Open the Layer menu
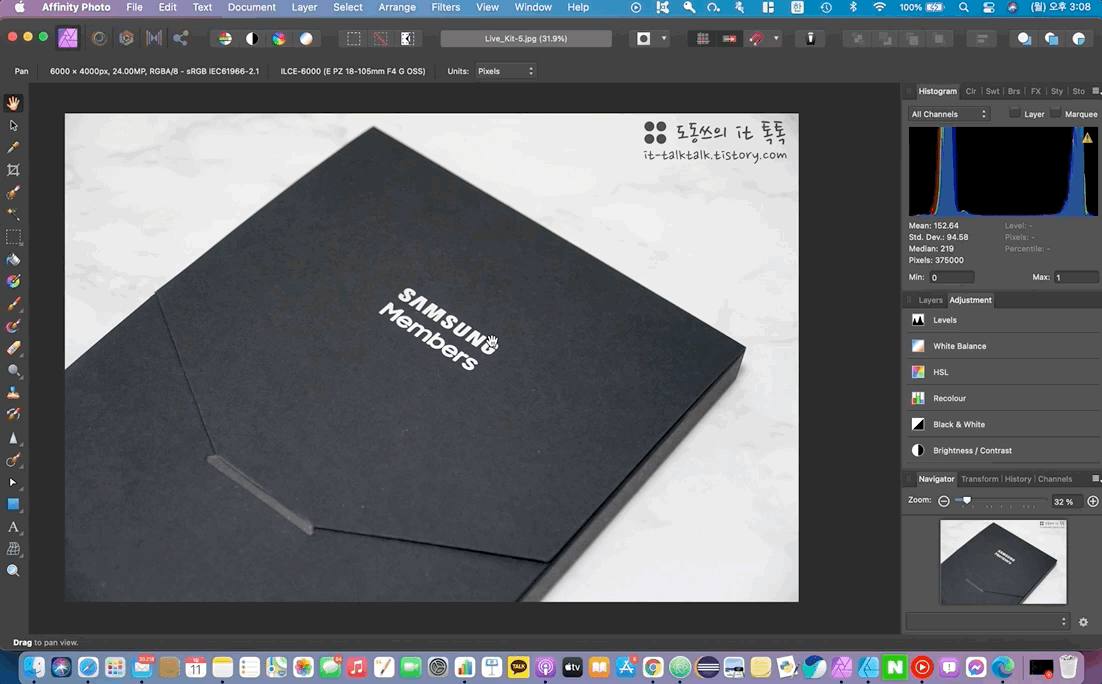 click(304, 7)
